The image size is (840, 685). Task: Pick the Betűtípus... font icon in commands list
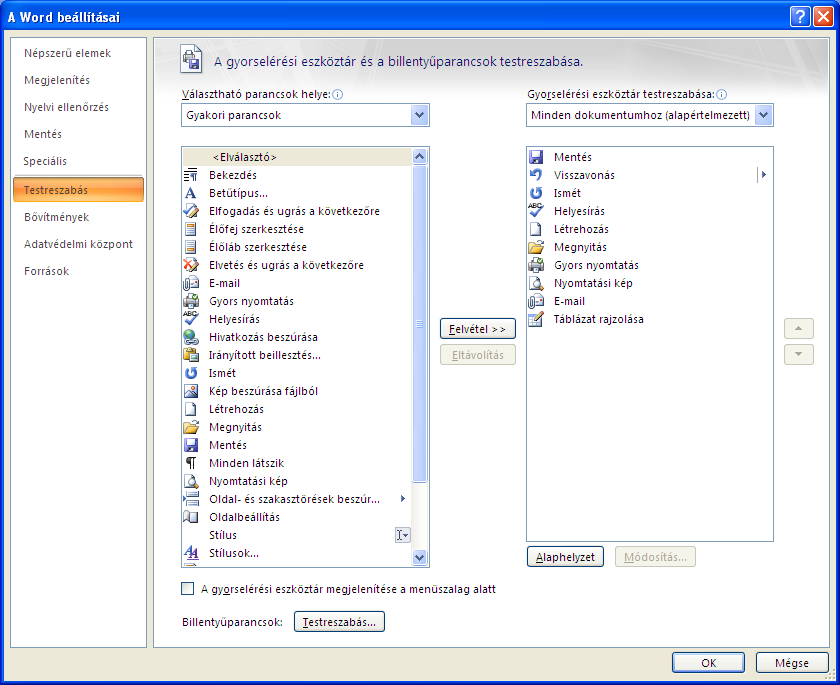point(191,193)
